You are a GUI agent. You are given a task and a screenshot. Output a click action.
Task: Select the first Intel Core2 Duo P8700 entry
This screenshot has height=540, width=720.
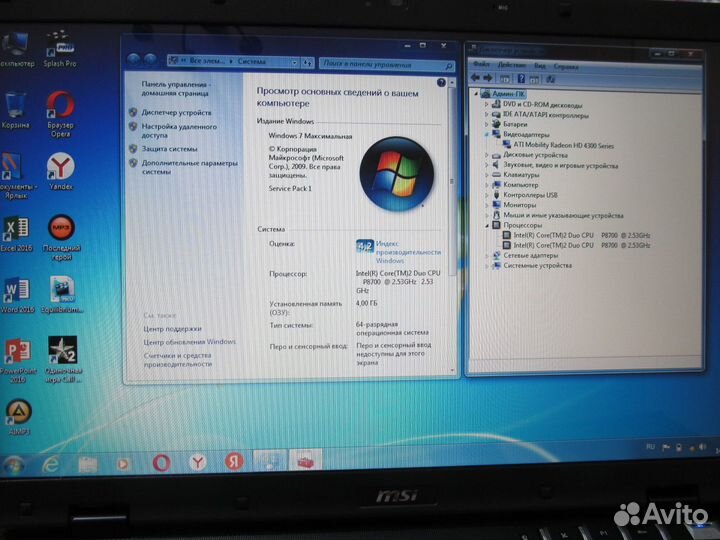tap(582, 235)
